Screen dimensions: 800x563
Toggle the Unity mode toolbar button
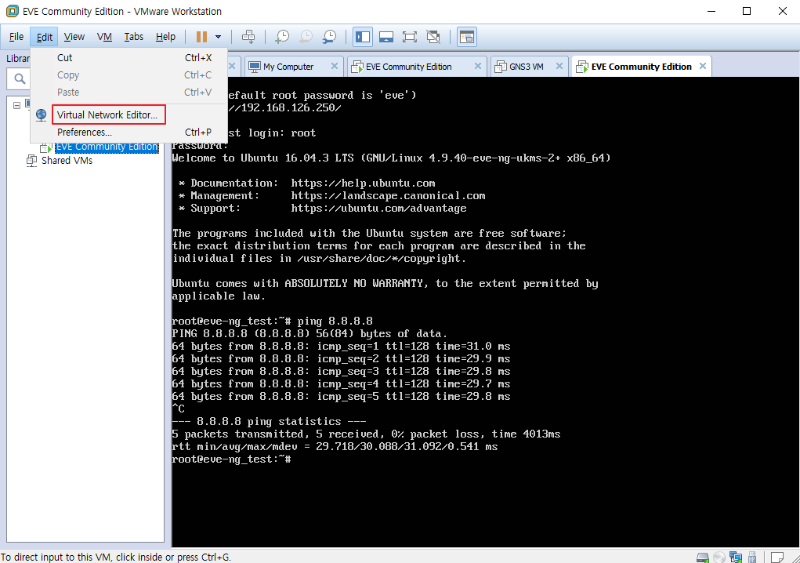tap(433, 37)
